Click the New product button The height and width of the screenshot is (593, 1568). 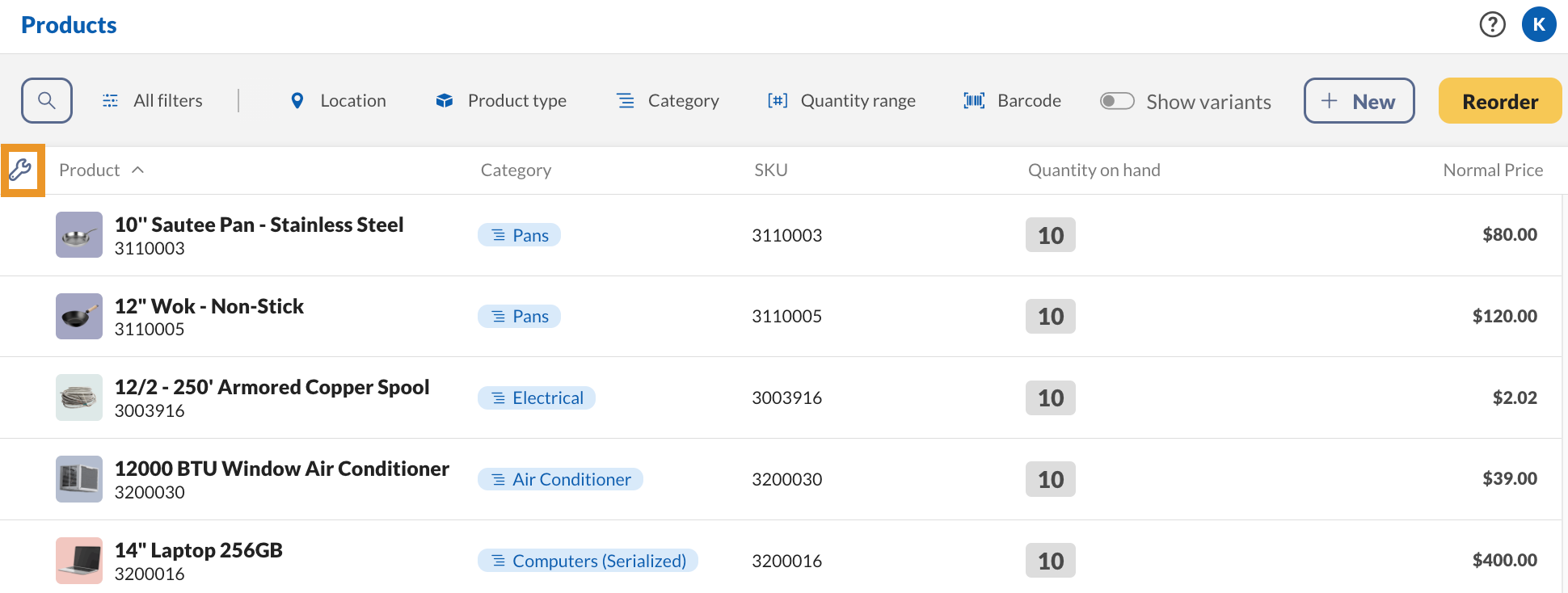tap(1359, 101)
